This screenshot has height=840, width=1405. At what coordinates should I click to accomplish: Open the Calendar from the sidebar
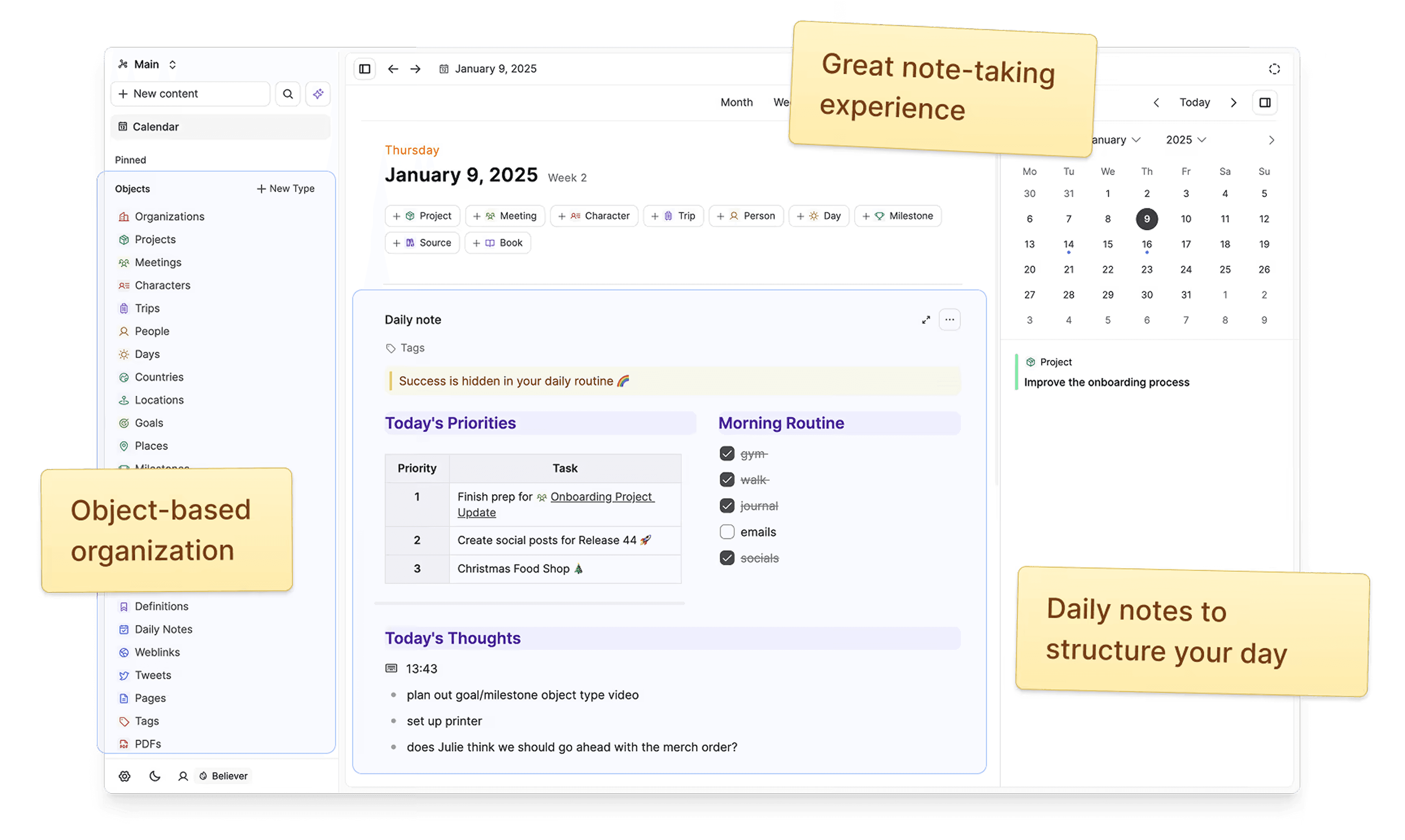point(156,126)
